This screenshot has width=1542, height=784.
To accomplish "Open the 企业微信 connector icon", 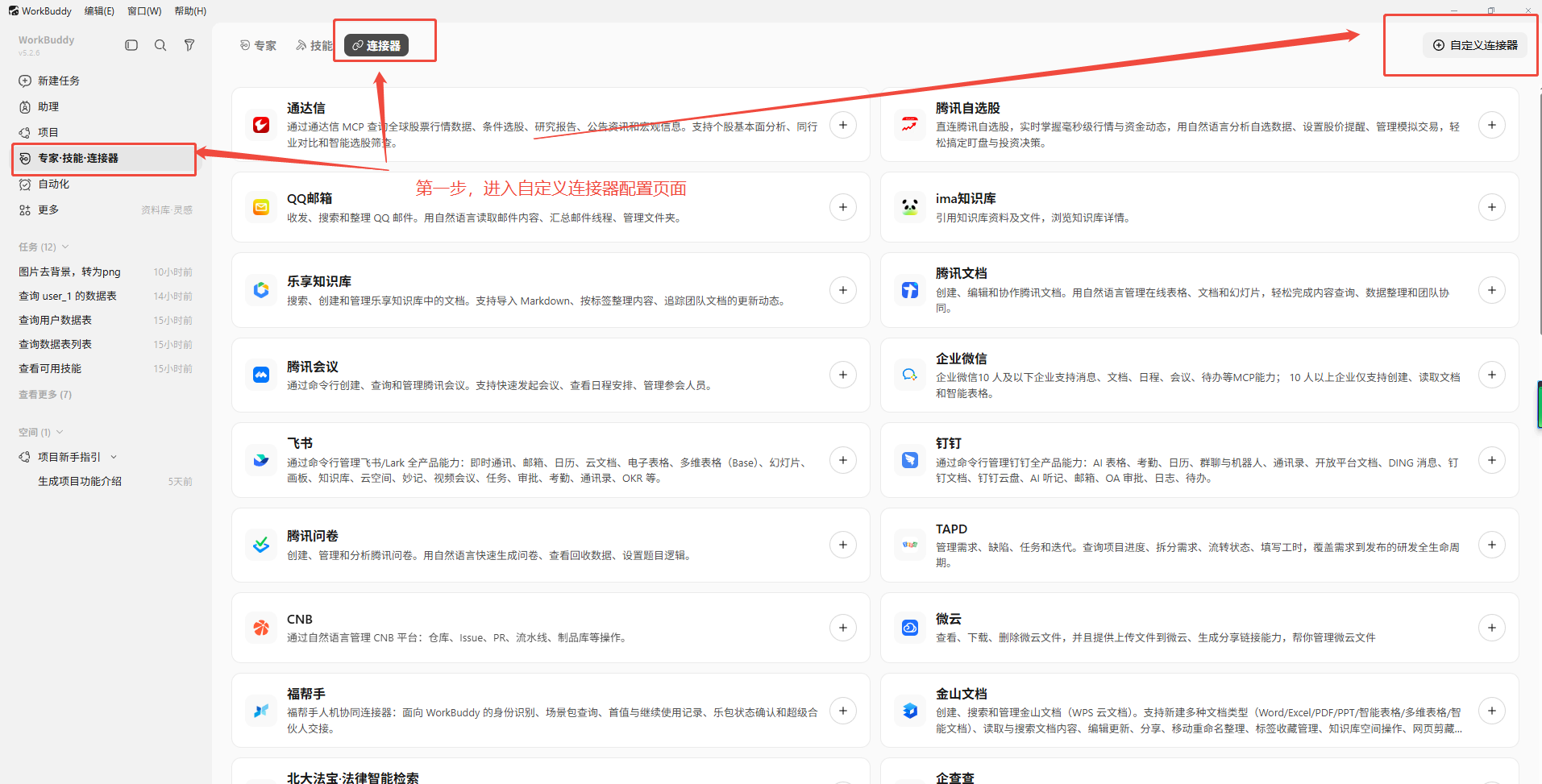I will 910,375.
